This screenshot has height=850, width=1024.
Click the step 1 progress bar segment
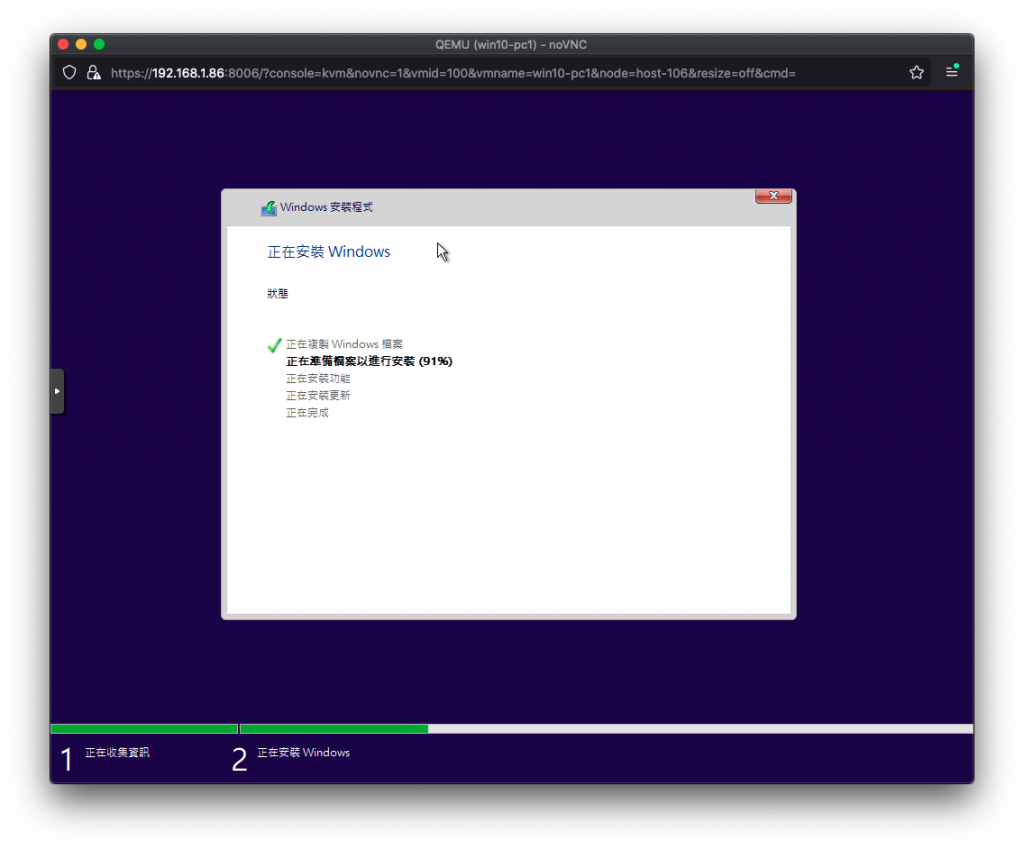[144, 729]
